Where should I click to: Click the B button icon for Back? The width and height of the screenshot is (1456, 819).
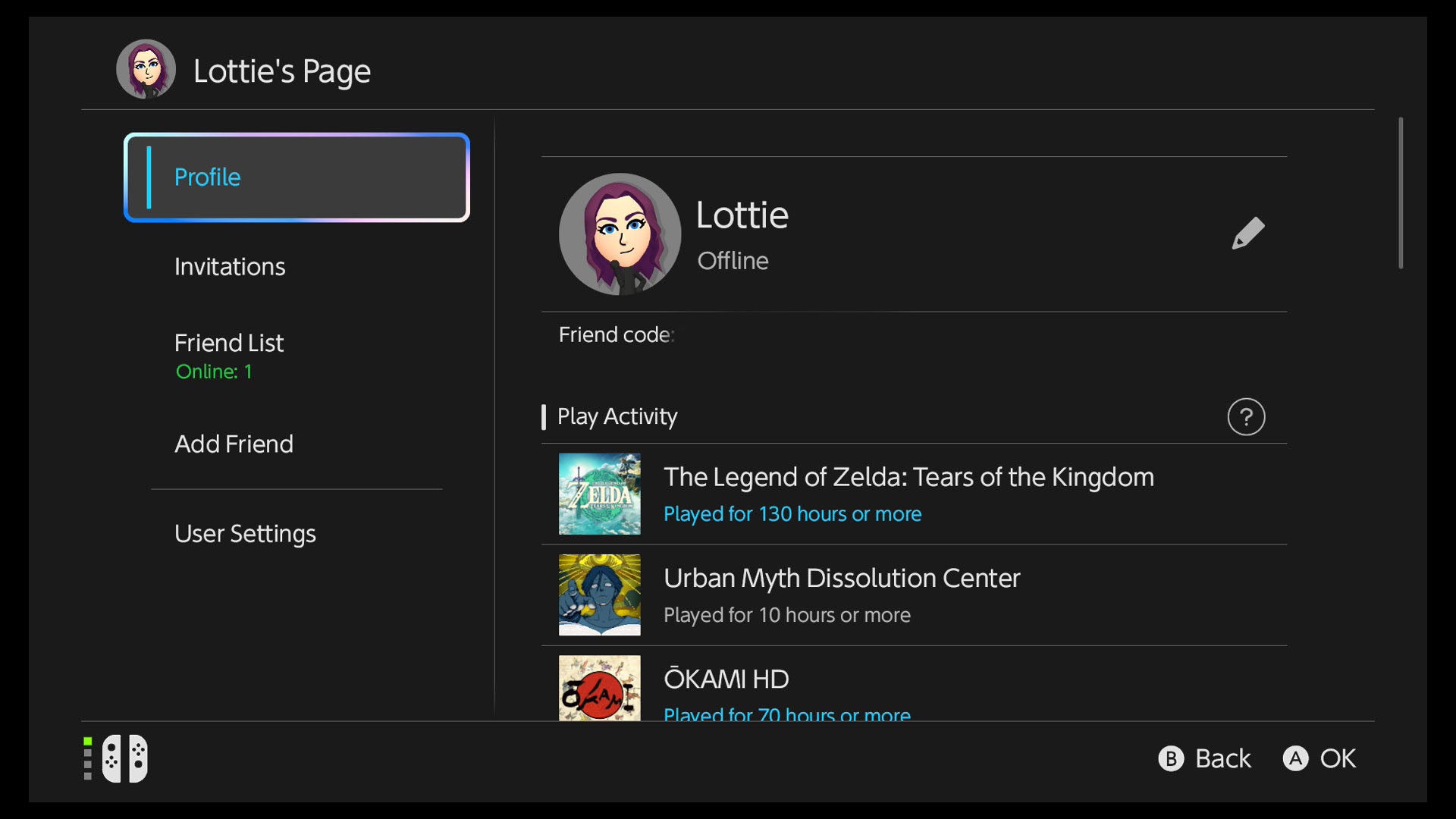coord(1171,758)
